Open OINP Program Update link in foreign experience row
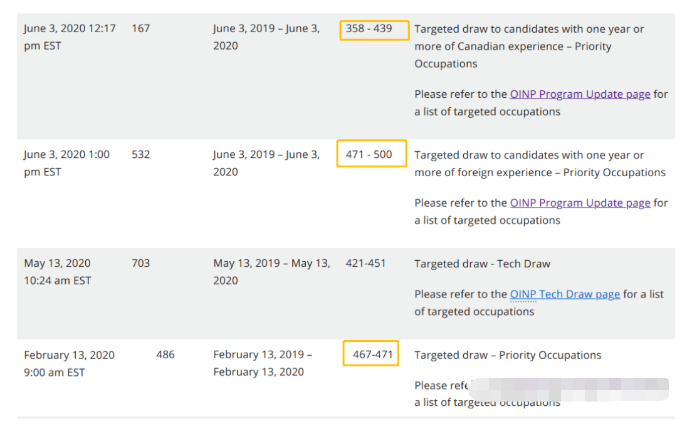The height and width of the screenshot is (425, 683). pyautogui.click(x=580, y=203)
